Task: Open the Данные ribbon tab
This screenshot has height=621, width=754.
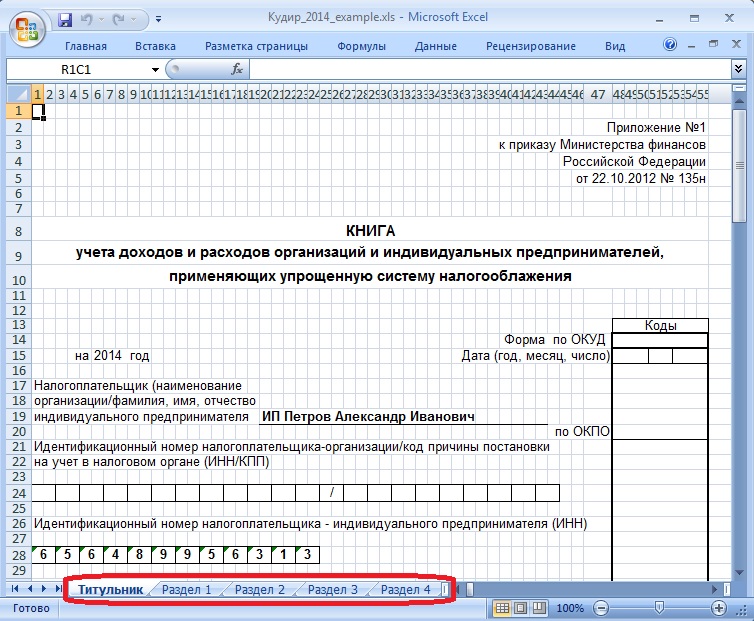Action: pos(436,47)
